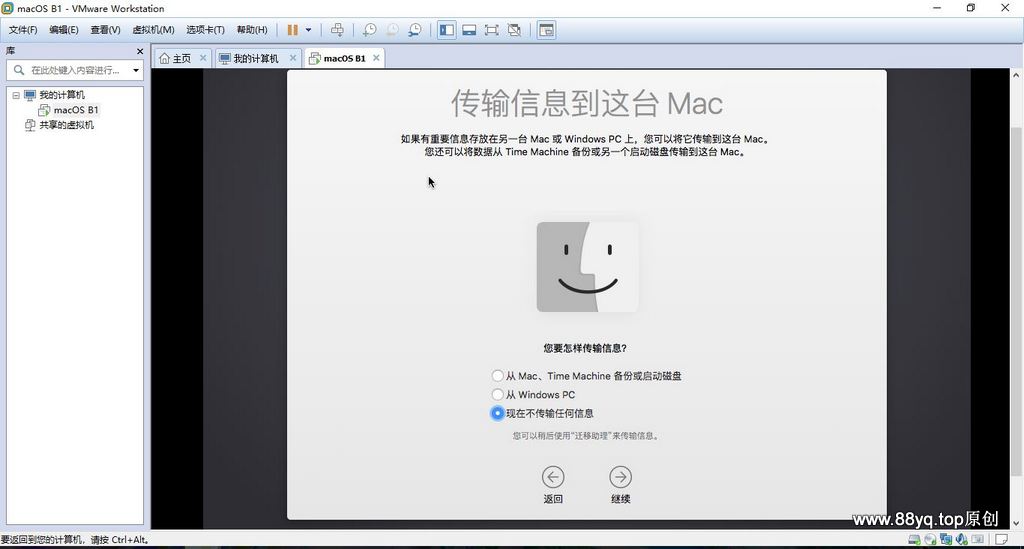Click the network adapter status bar icon
Viewport: 1024px width, 549px height.
click(x=946, y=540)
